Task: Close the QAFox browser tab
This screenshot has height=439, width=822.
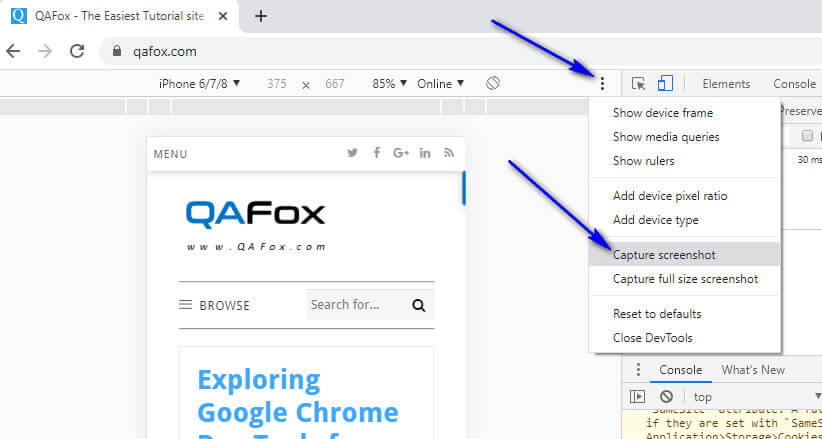Action: (223, 16)
